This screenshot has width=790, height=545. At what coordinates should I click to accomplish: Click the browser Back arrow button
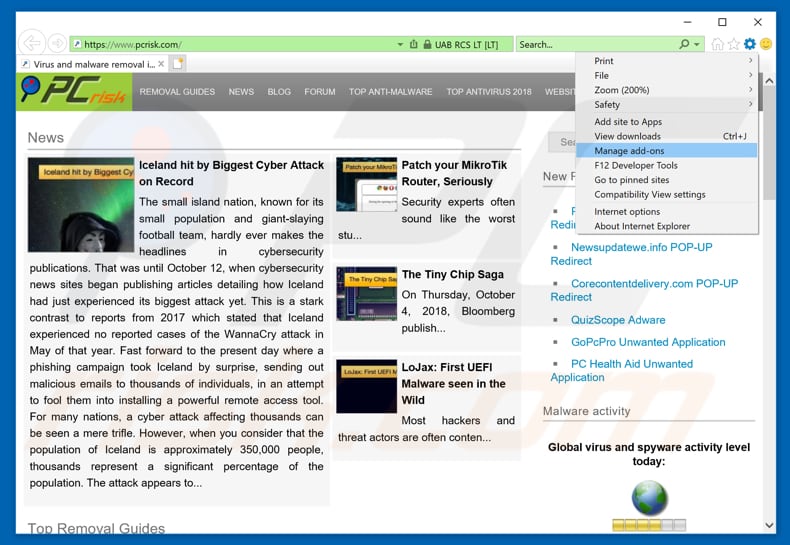pyautogui.click(x=32, y=43)
